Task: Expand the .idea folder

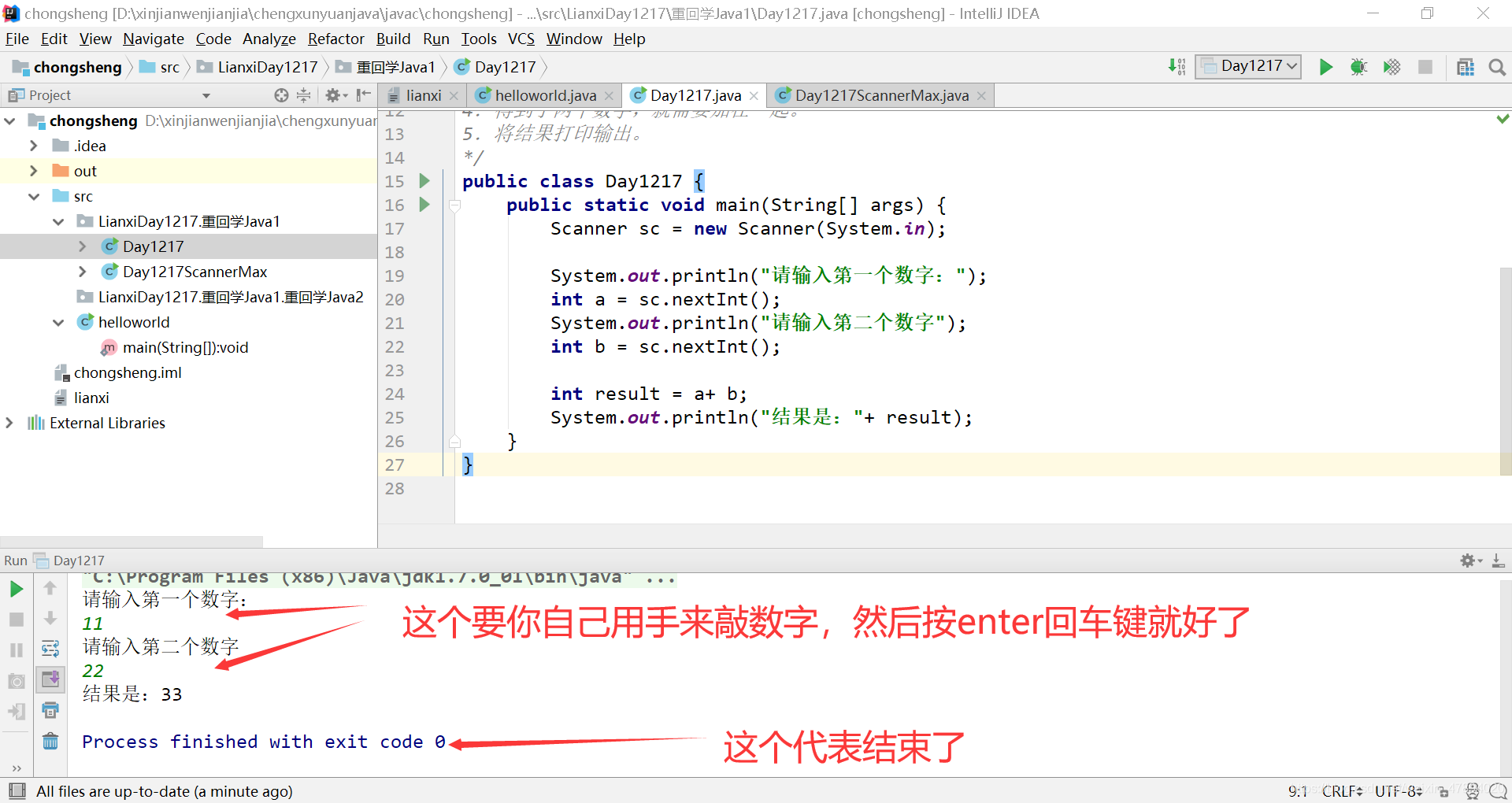Action: pyautogui.click(x=34, y=146)
